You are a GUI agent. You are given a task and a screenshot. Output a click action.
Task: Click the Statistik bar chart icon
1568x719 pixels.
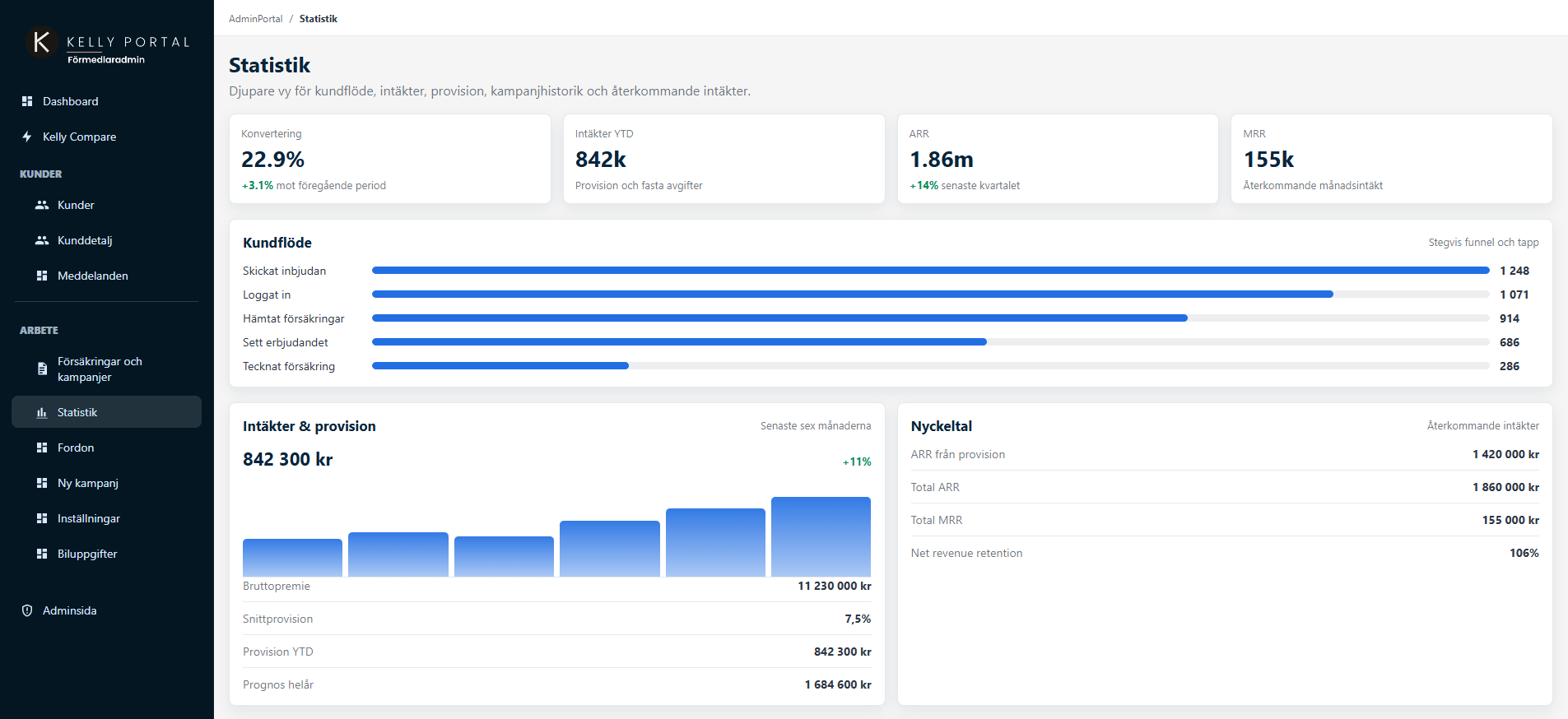point(42,412)
